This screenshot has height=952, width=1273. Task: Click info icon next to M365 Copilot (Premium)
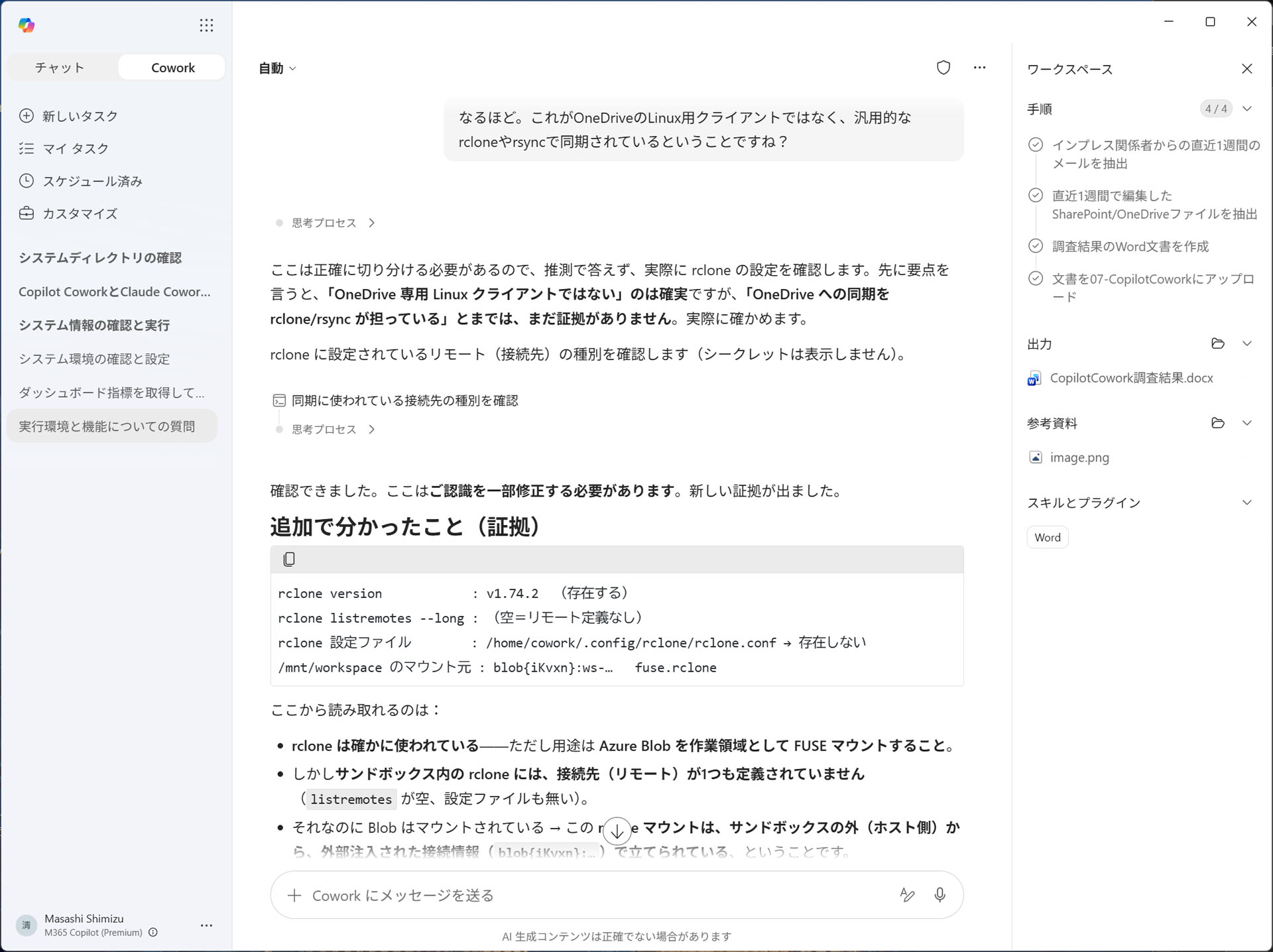coord(153,932)
